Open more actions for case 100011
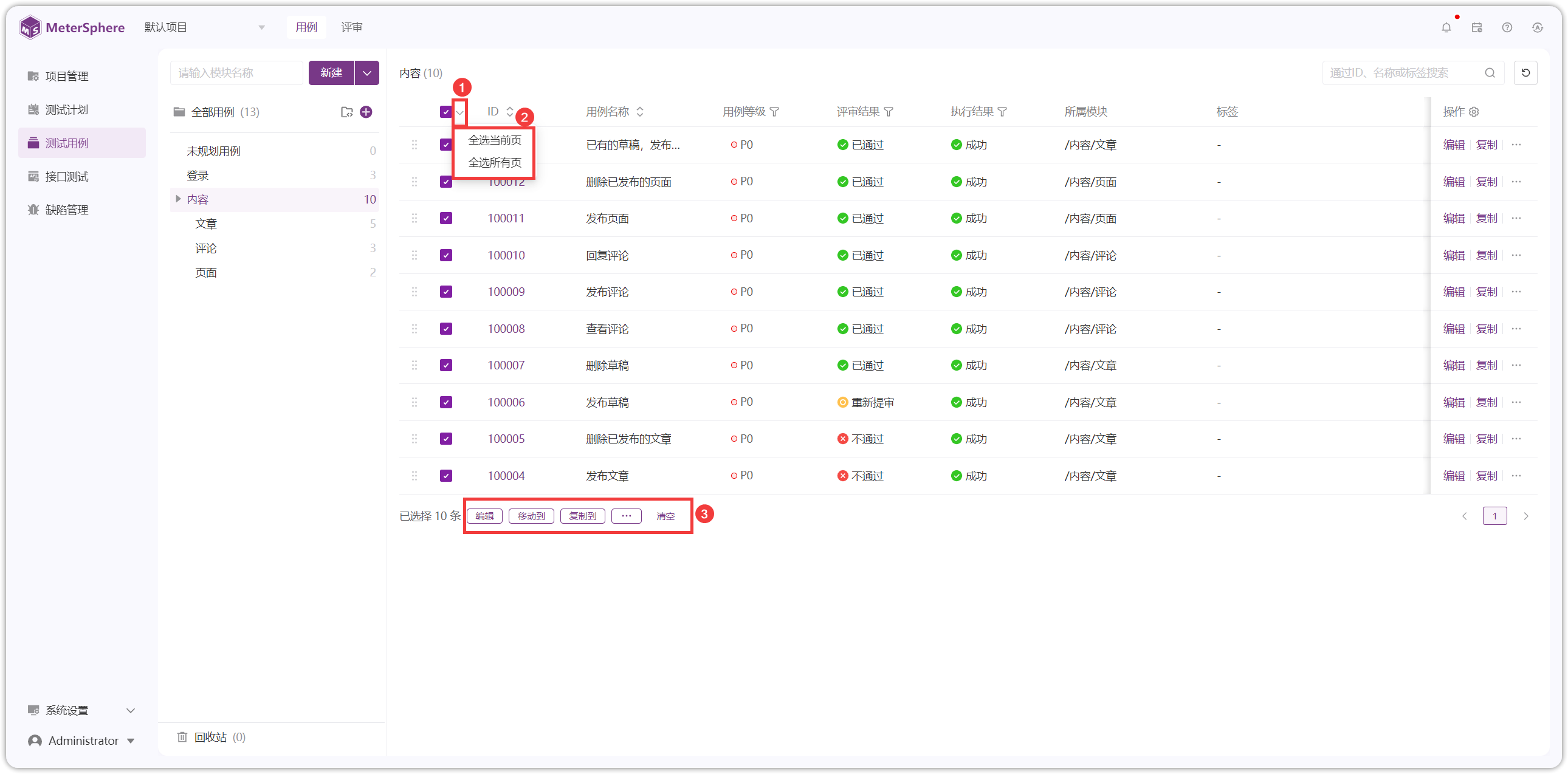 (x=1516, y=219)
